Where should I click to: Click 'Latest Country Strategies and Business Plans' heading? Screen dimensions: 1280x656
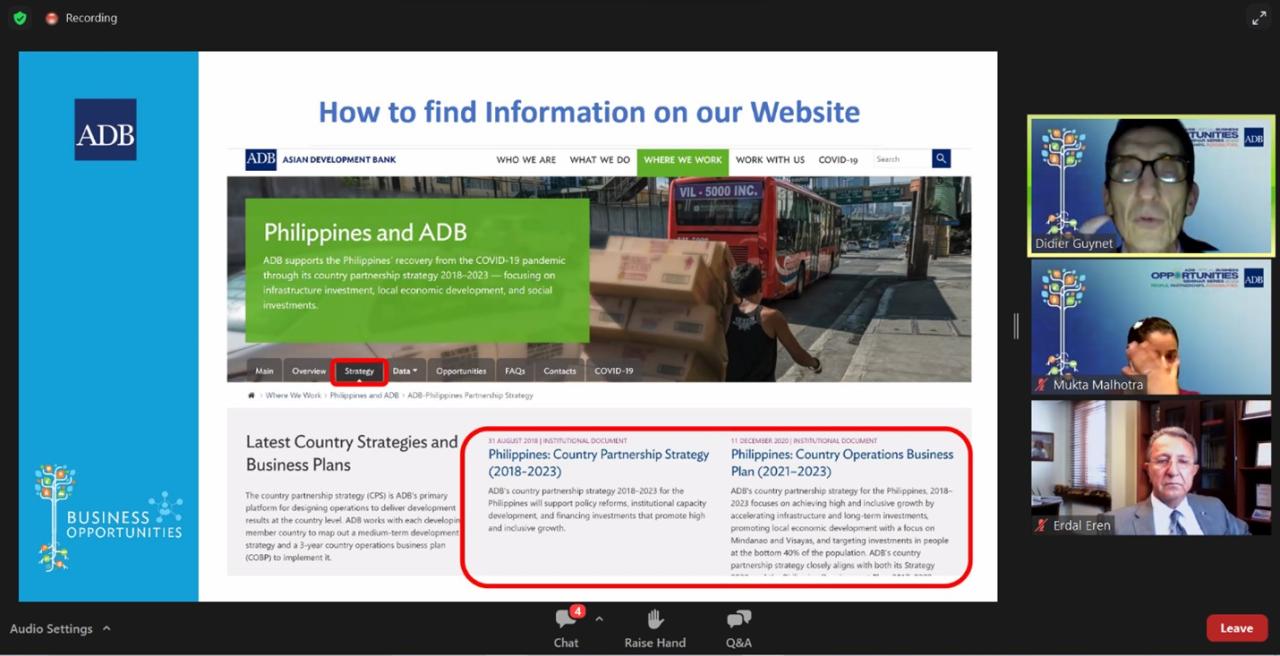352,453
